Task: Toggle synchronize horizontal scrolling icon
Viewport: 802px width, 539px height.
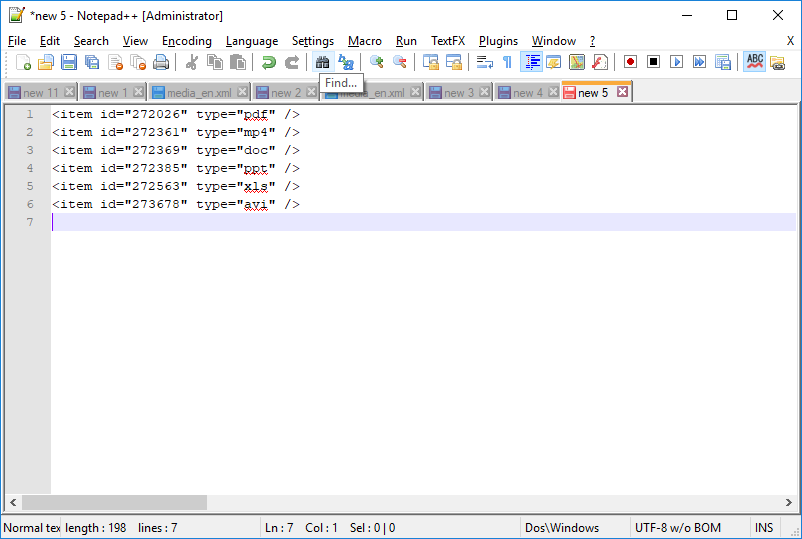Action: 454,62
